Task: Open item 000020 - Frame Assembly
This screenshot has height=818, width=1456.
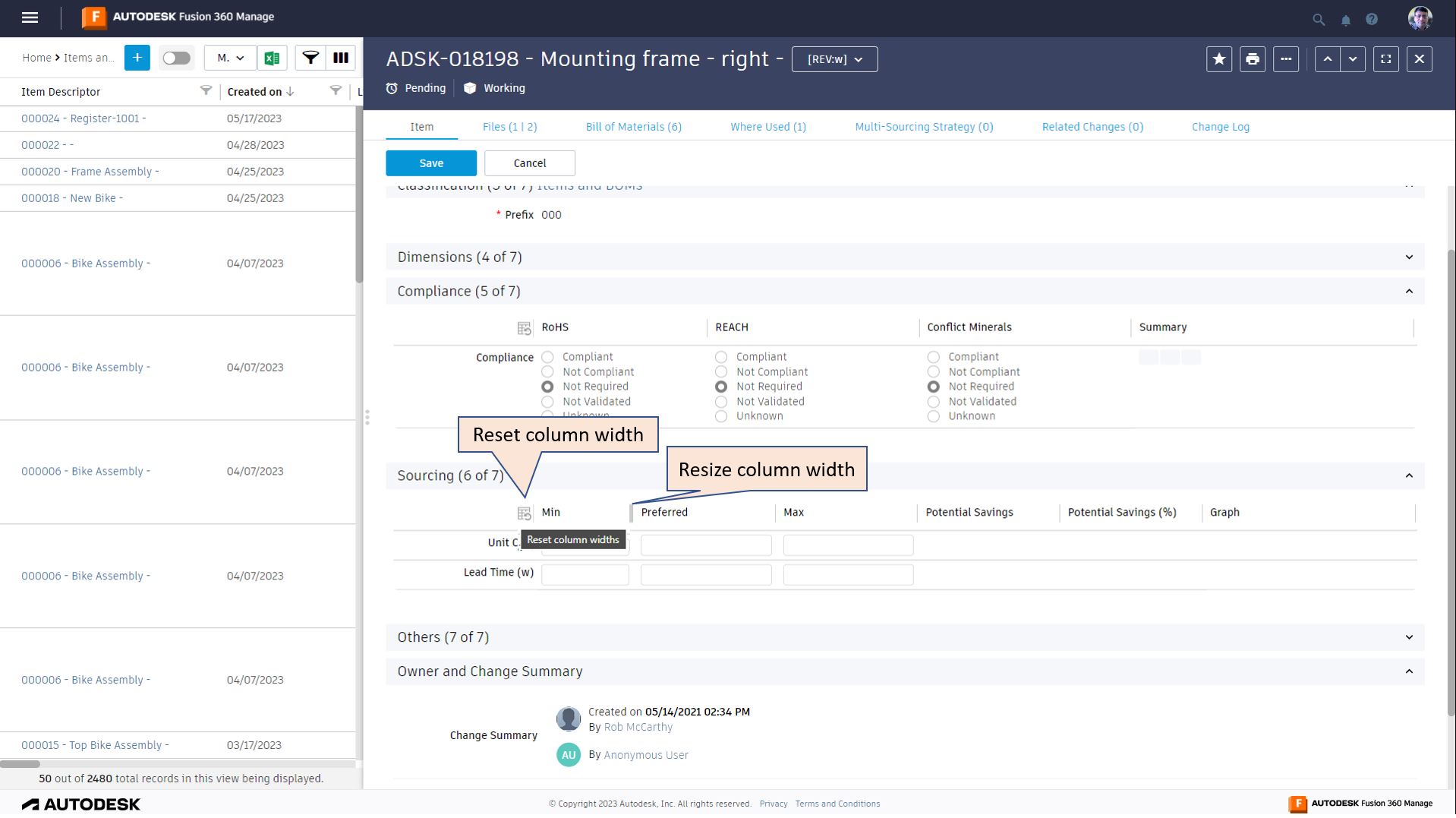Action: (x=90, y=172)
